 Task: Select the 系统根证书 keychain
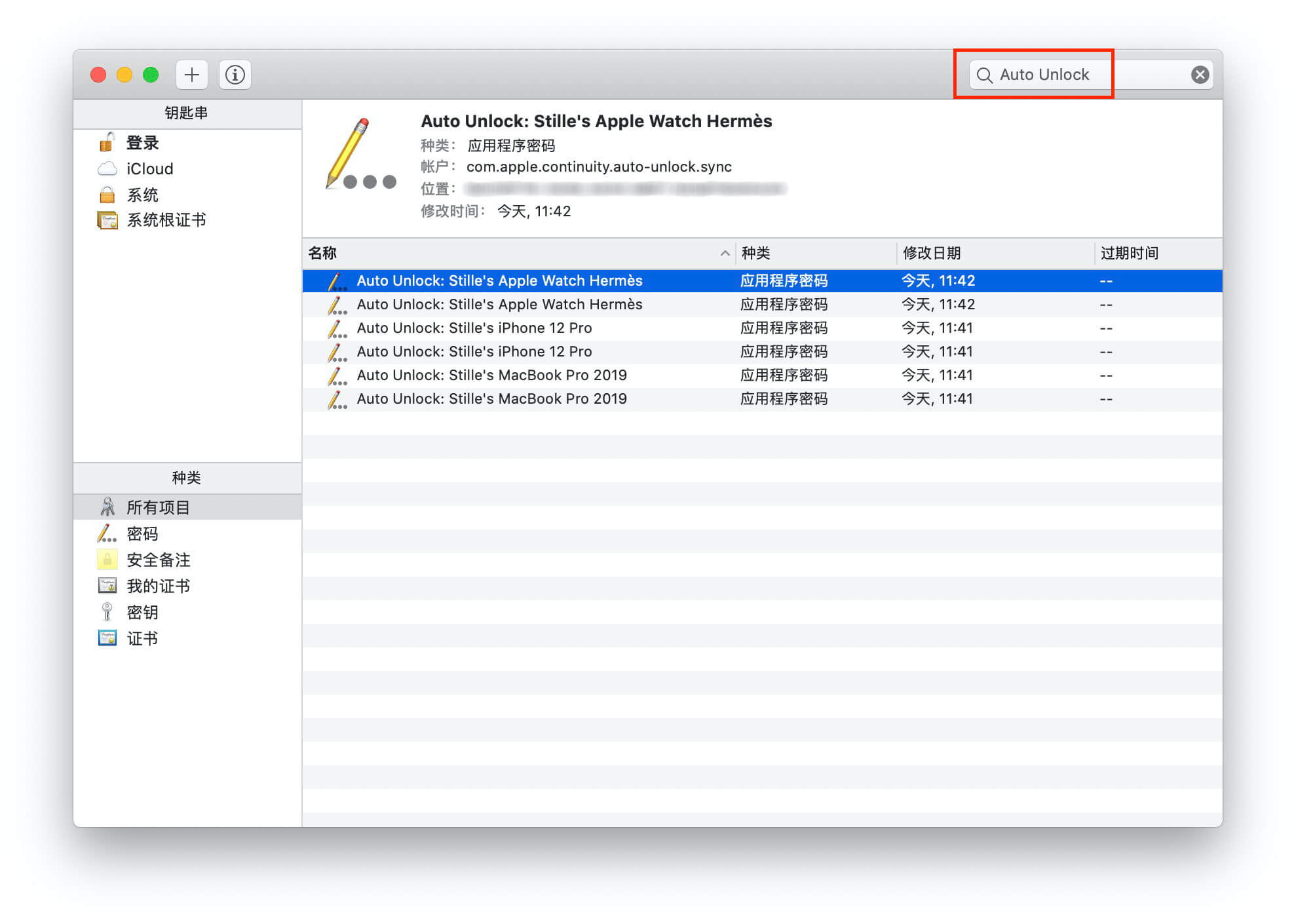coord(187,220)
